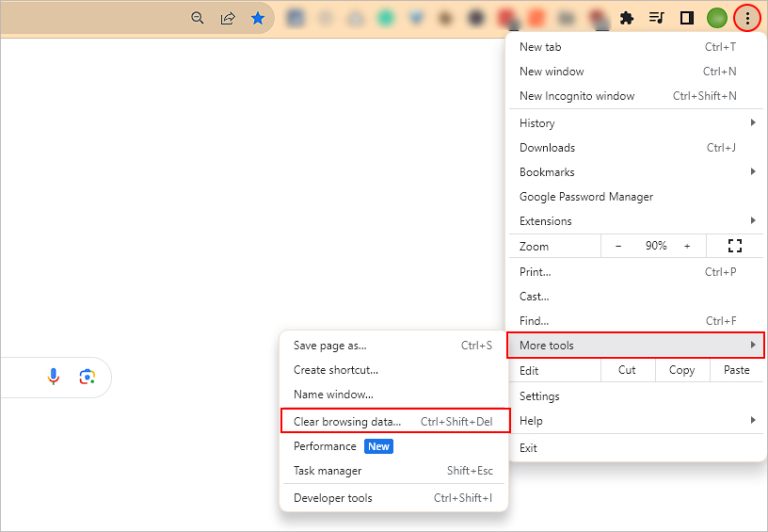Viewport: 768px width, 532px height.
Task: Click the zoom magnifier icon in address bar
Action: 197,18
